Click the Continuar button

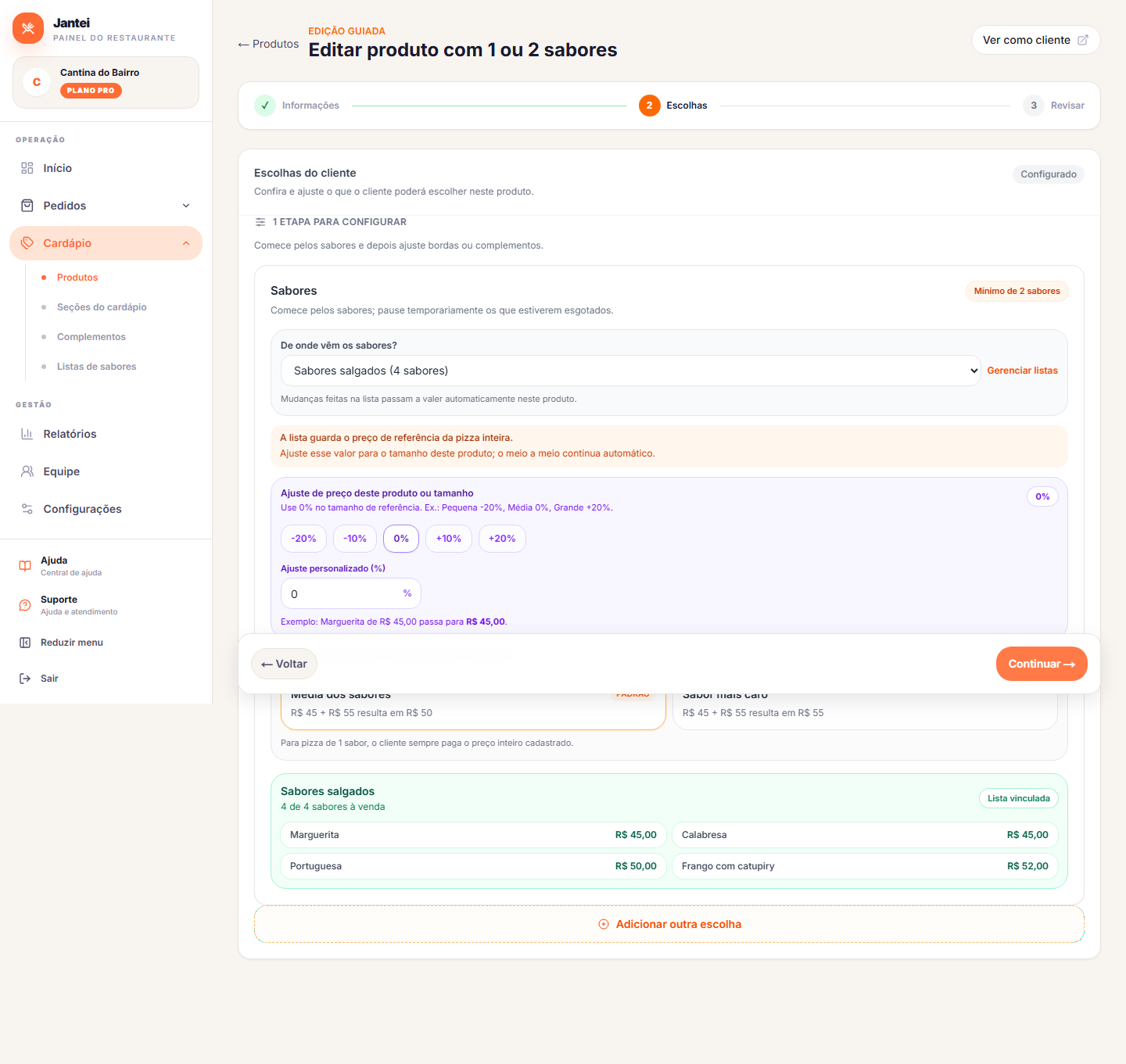(1042, 664)
